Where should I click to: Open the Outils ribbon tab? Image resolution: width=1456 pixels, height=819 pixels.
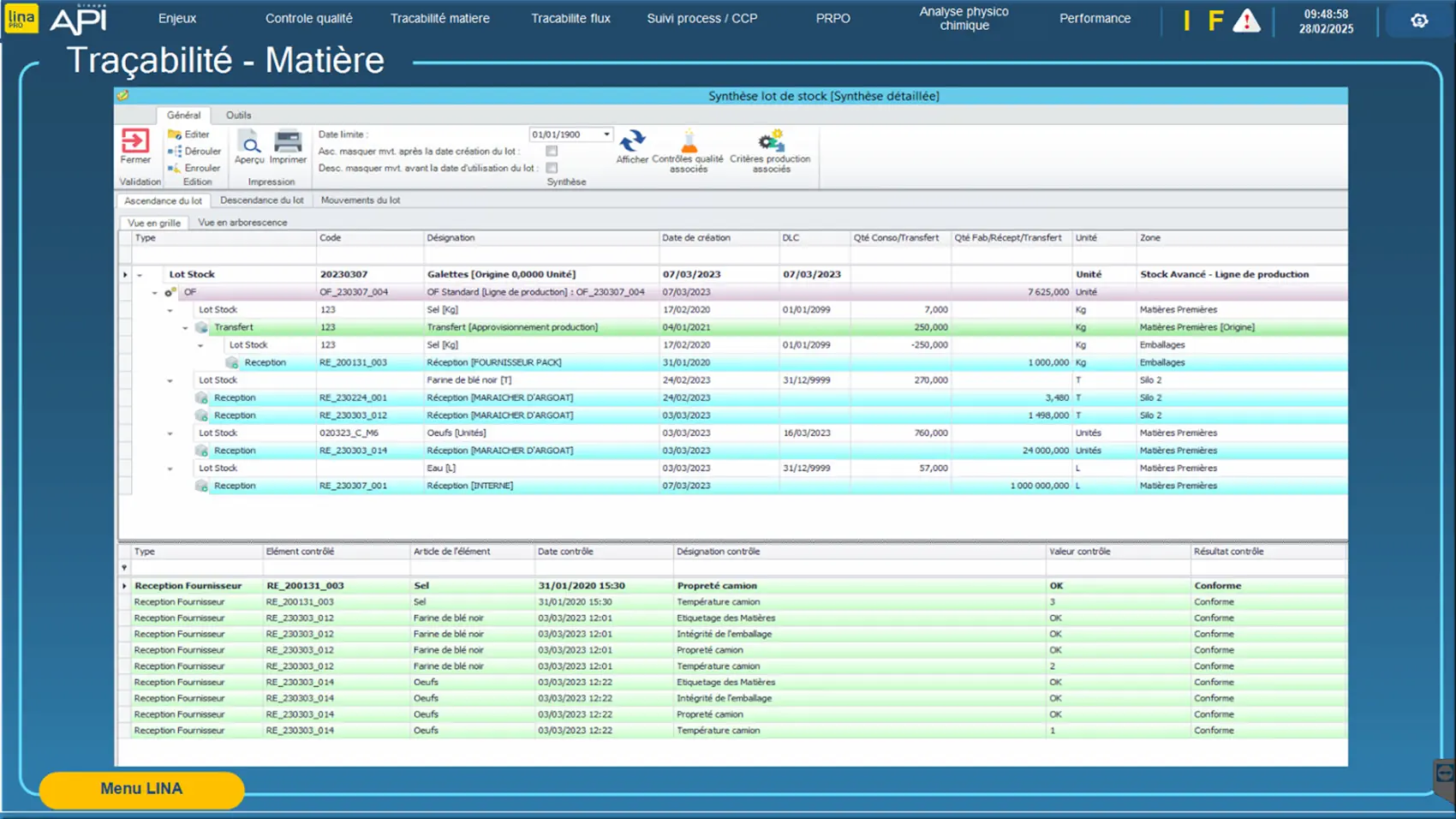point(238,115)
